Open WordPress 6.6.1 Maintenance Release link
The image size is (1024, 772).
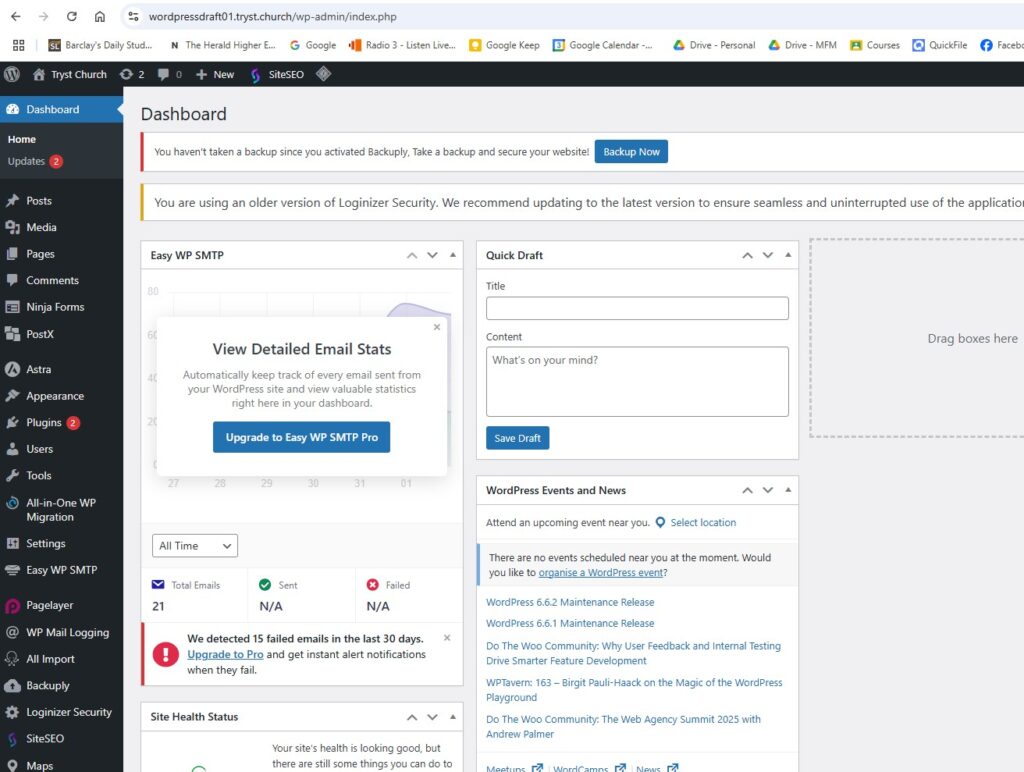click(x=570, y=623)
